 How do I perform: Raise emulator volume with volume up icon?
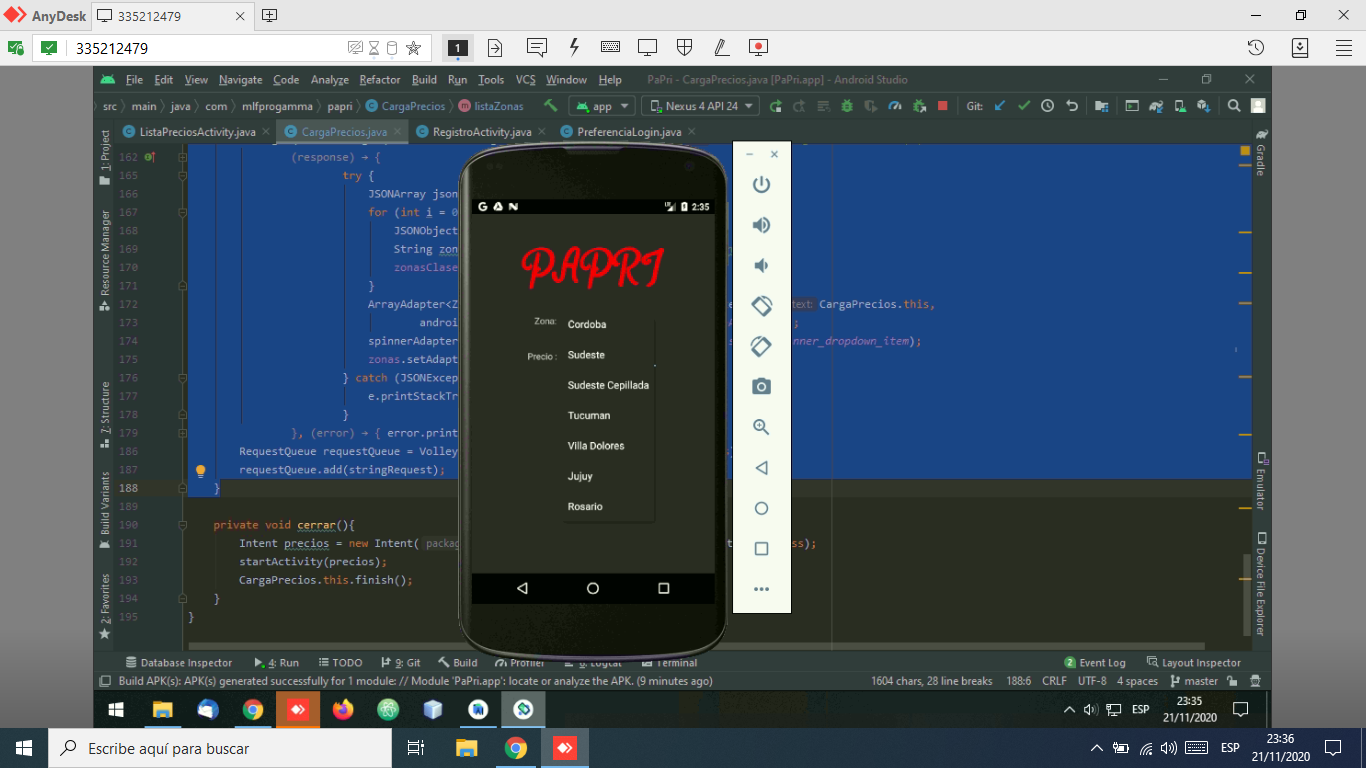761,225
